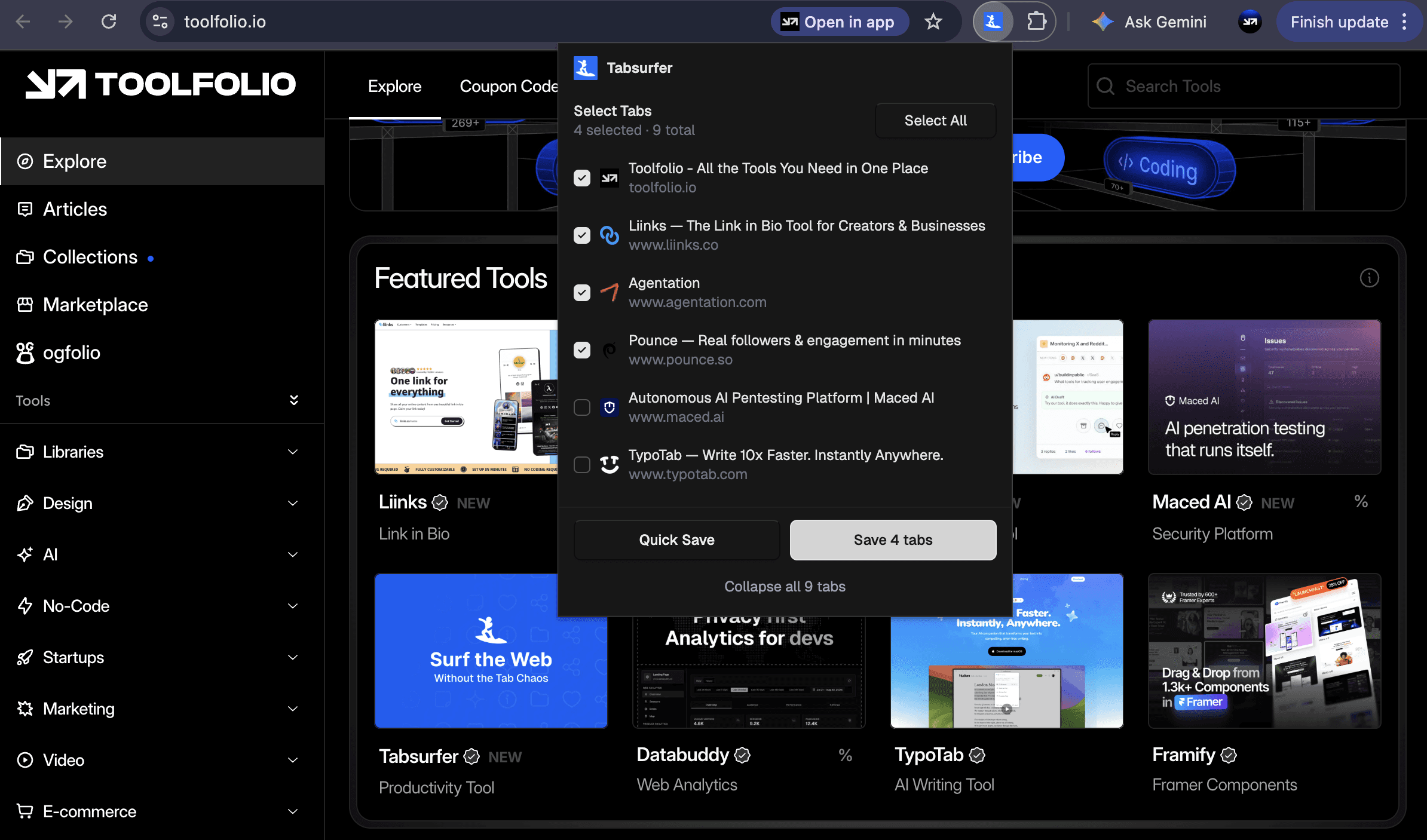Click the percent discount icon next to Maced AI
This screenshot has width=1427, height=840.
[x=1361, y=502]
